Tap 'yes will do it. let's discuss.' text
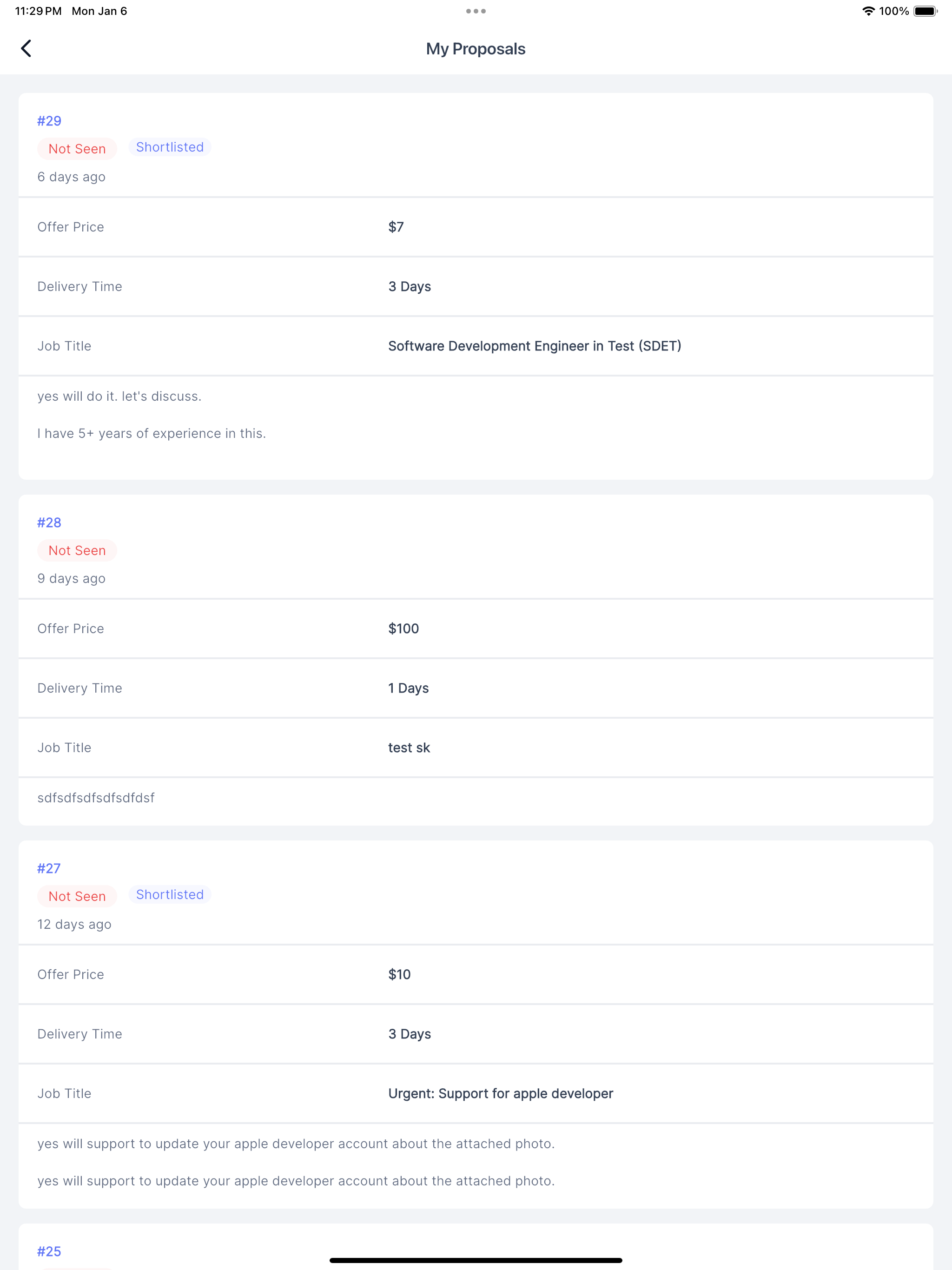 (x=119, y=396)
